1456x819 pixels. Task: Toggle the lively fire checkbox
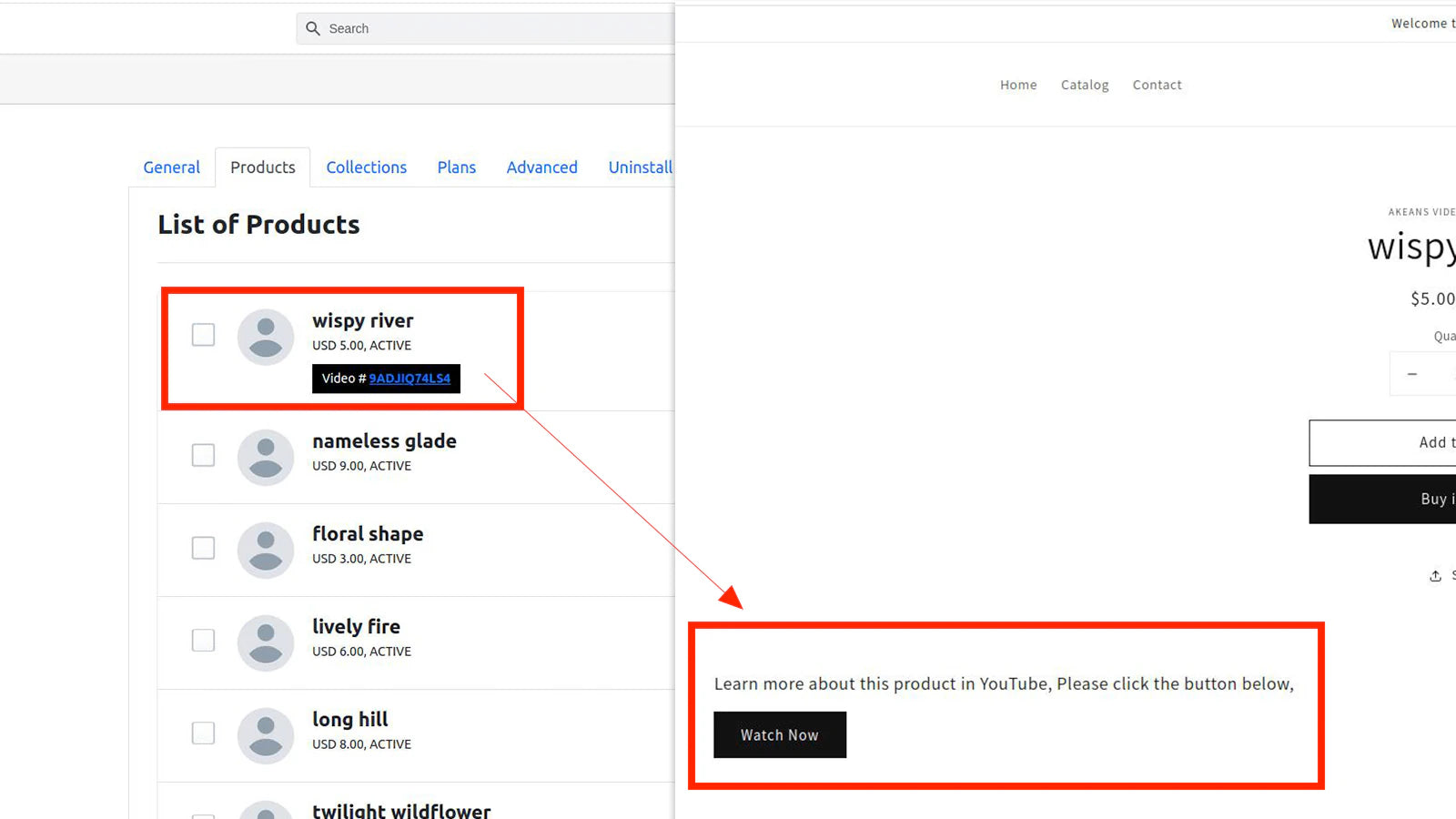(203, 641)
